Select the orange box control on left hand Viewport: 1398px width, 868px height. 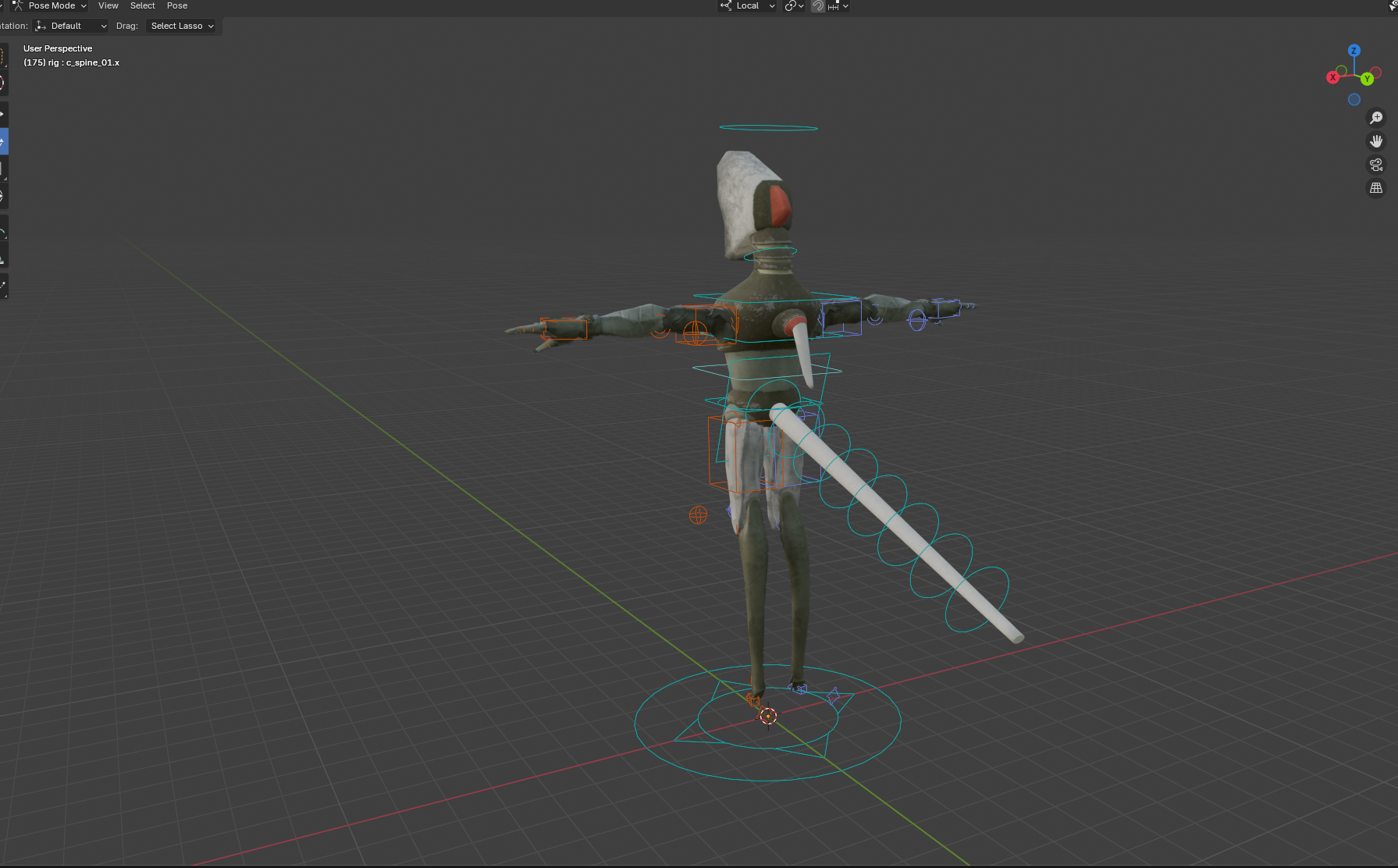(x=564, y=329)
